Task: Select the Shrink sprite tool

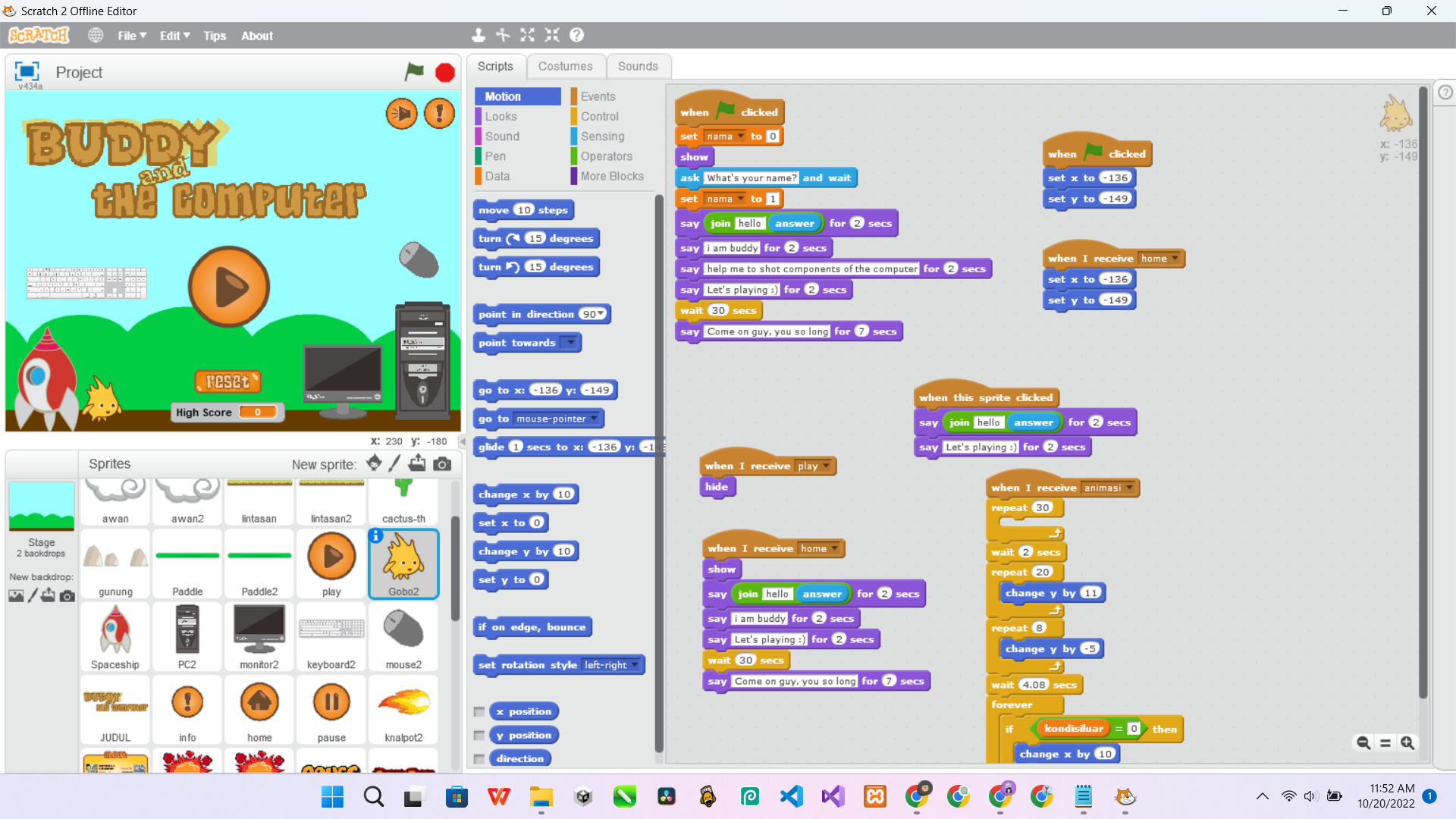Action: (552, 35)
